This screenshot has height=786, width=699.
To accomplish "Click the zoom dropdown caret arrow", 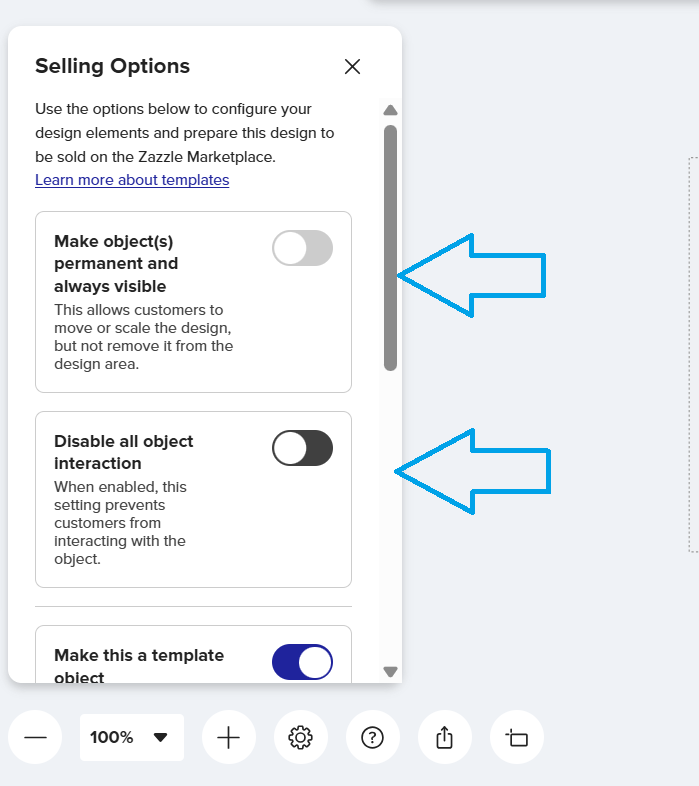I will [x=160, y=738].
